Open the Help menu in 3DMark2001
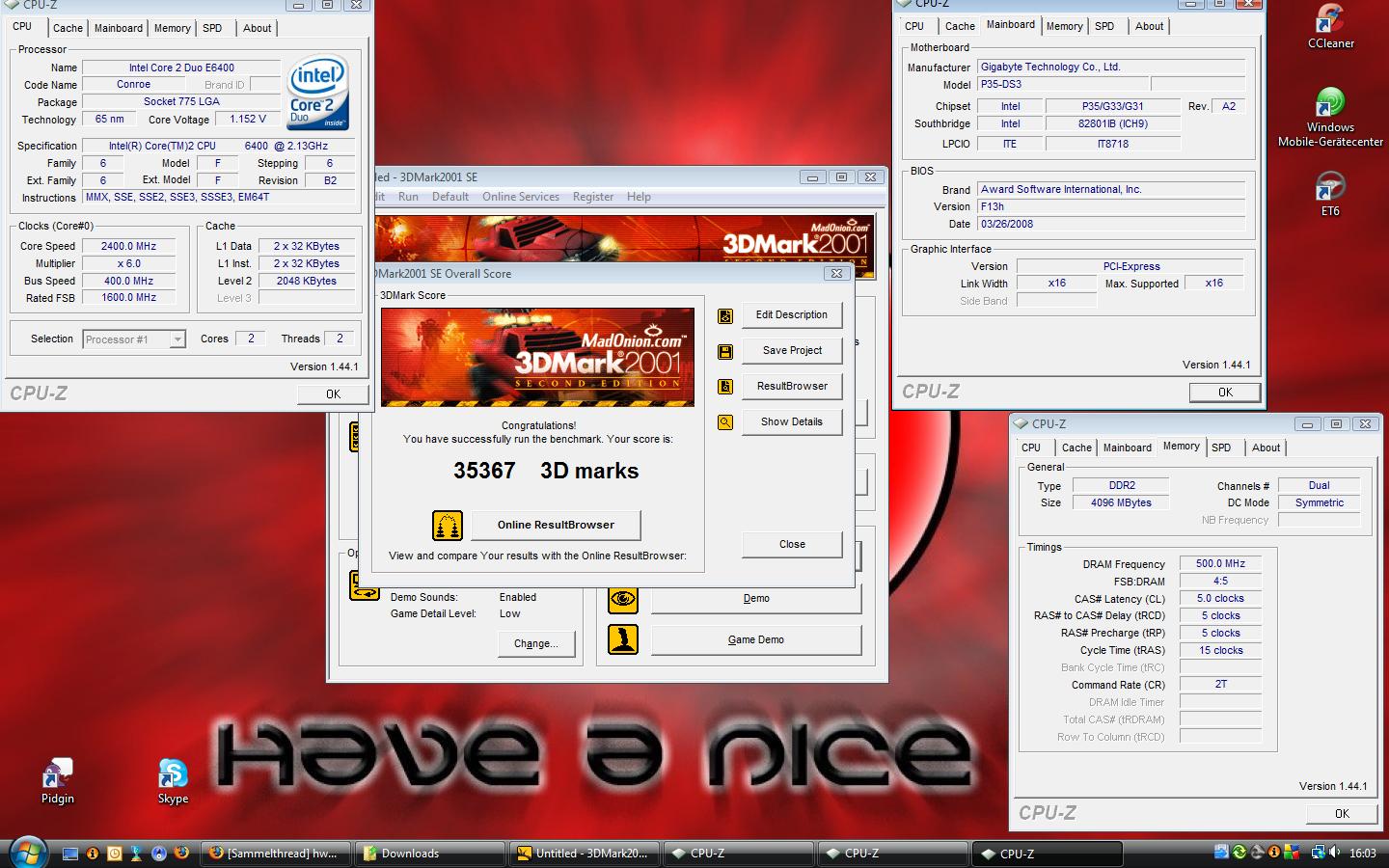 (639, 197)
